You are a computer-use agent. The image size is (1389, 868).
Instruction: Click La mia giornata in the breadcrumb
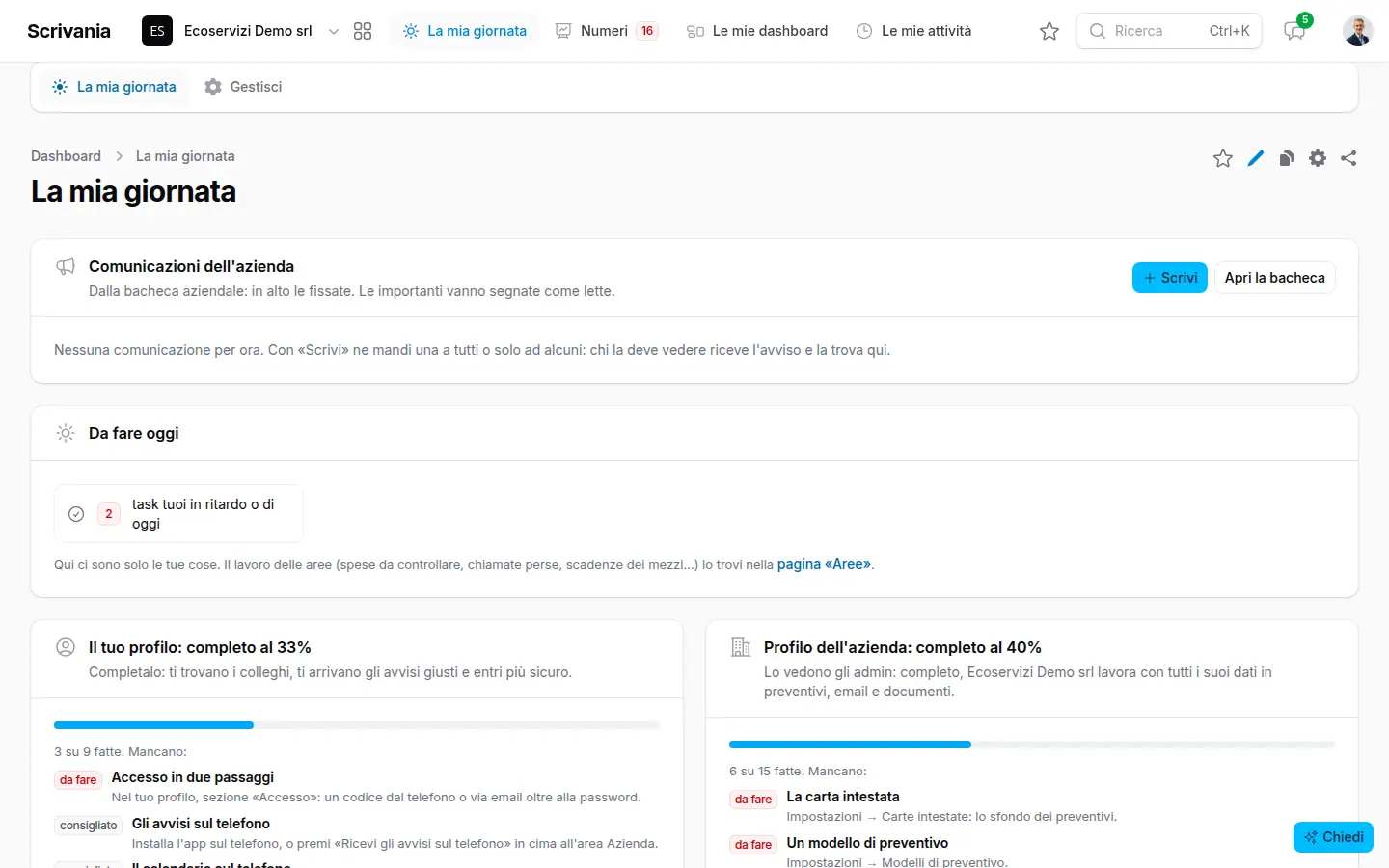coord(185,156)
